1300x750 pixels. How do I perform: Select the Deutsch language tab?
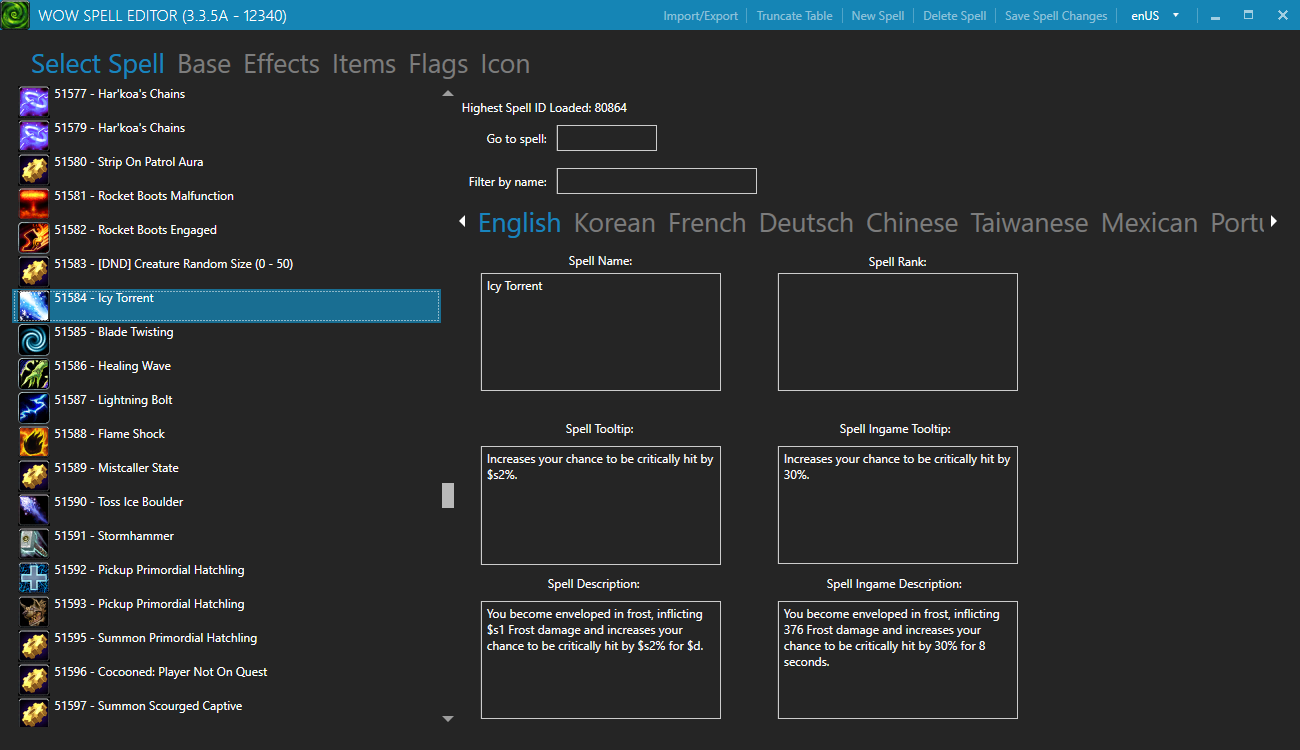806,223
